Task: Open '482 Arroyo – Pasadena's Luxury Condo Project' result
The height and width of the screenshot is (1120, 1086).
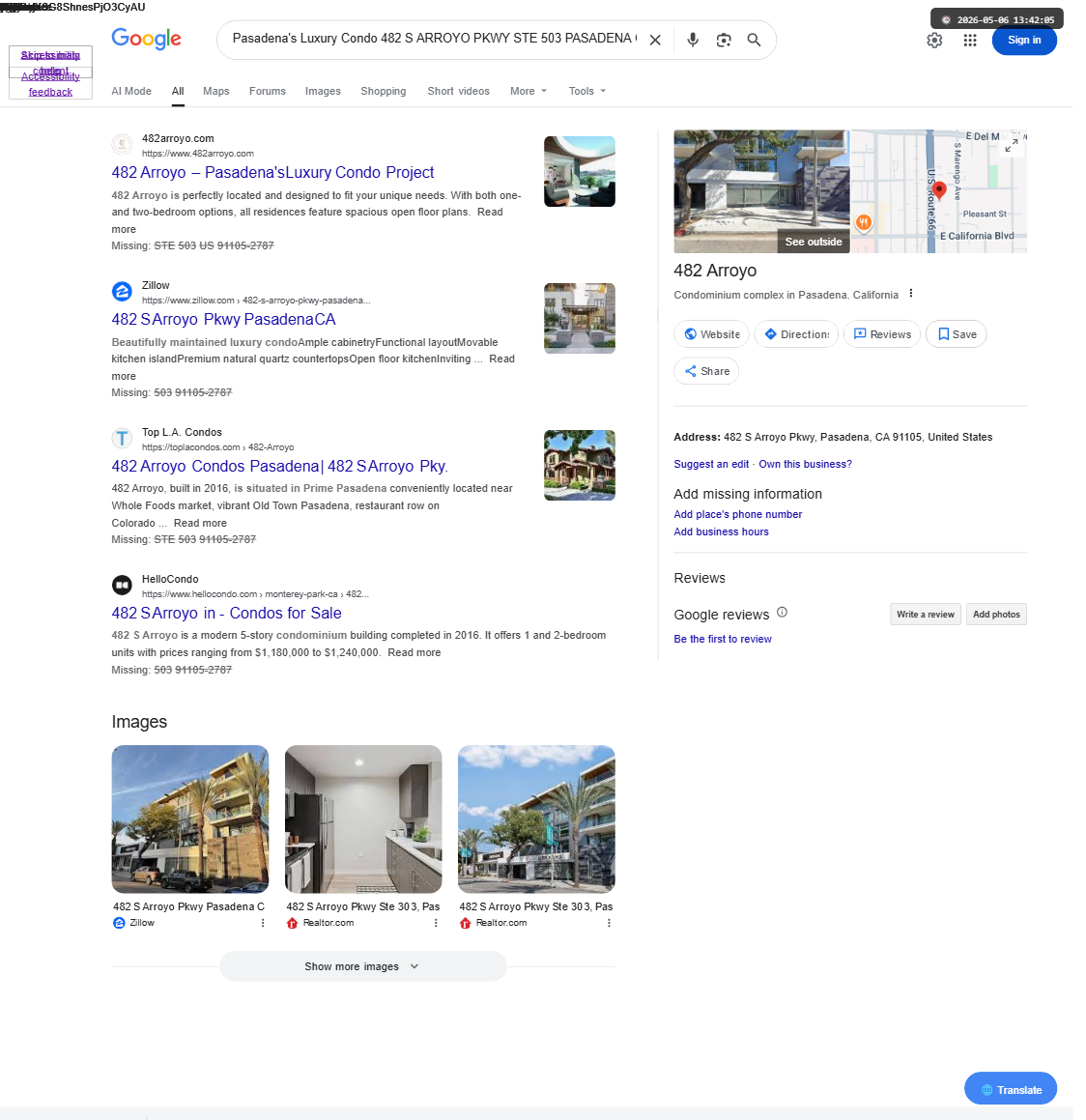Action: (272, 172)
